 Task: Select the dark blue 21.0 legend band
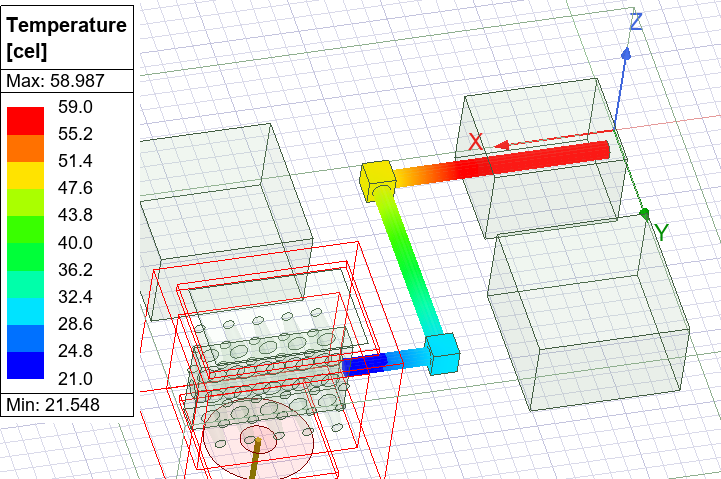click(x=25, y=365)
